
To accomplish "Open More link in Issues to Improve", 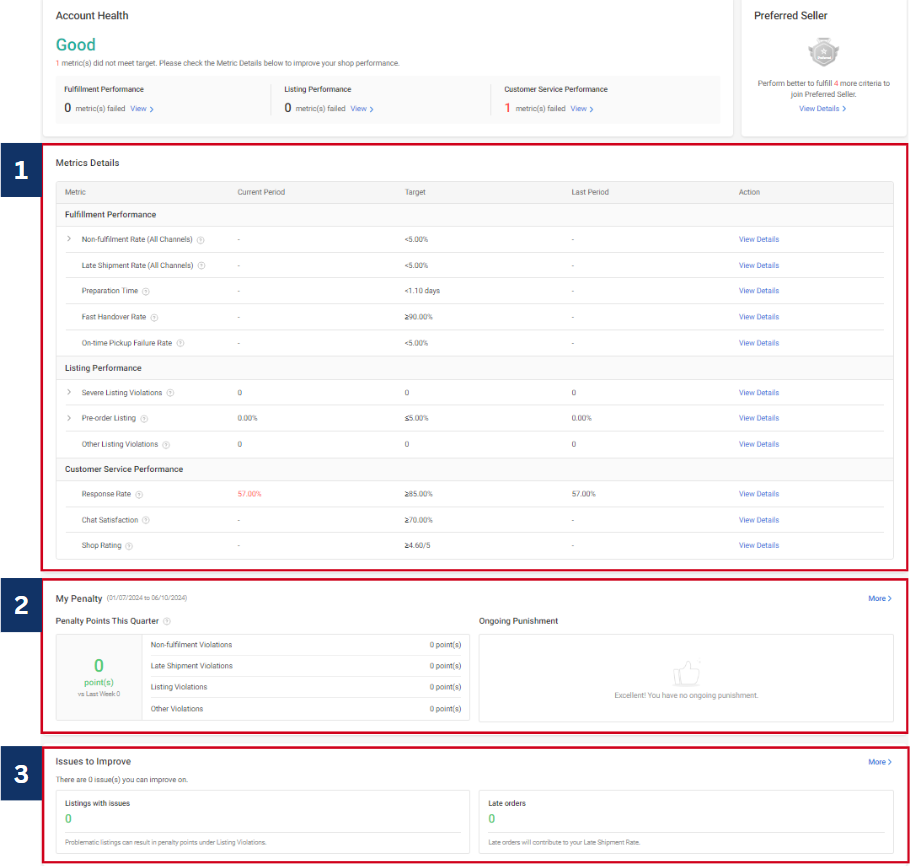I will pos(879,762).
